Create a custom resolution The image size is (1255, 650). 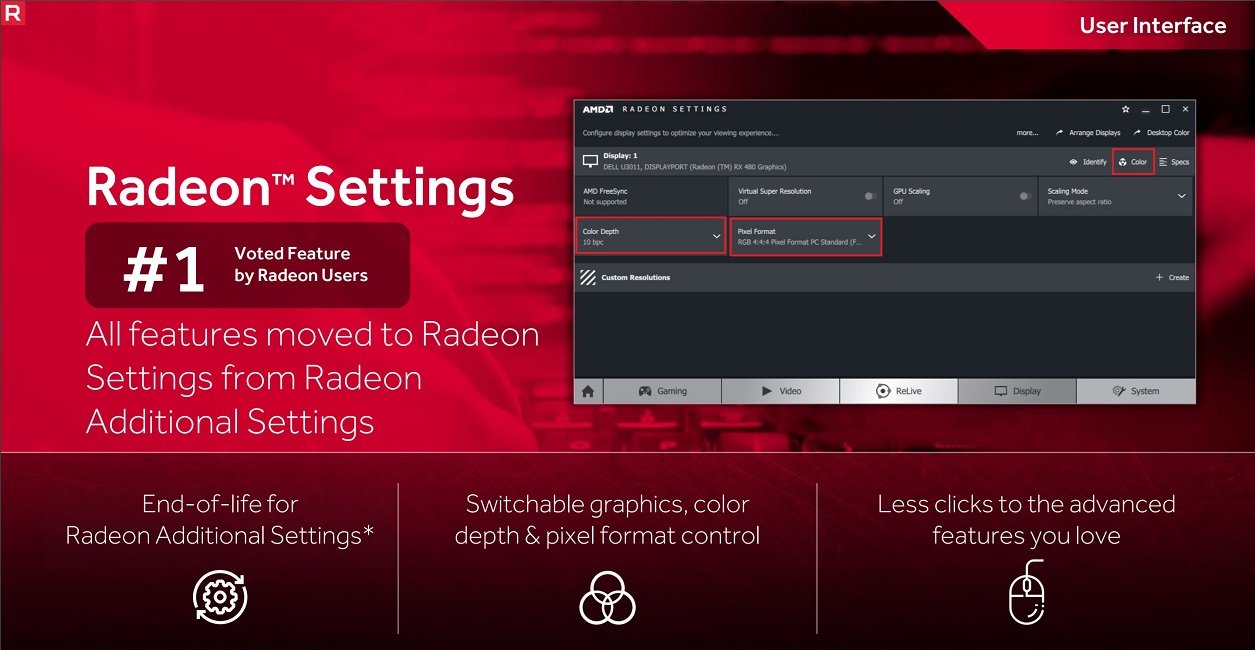tap(1172, 277)
